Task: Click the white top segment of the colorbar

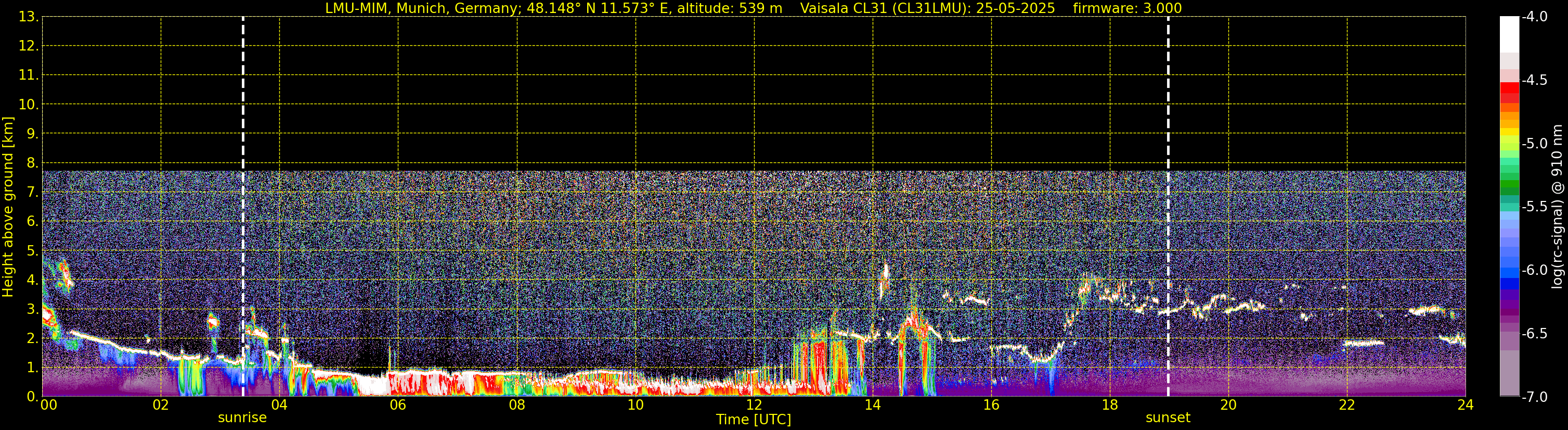Action: (1510, 34)
